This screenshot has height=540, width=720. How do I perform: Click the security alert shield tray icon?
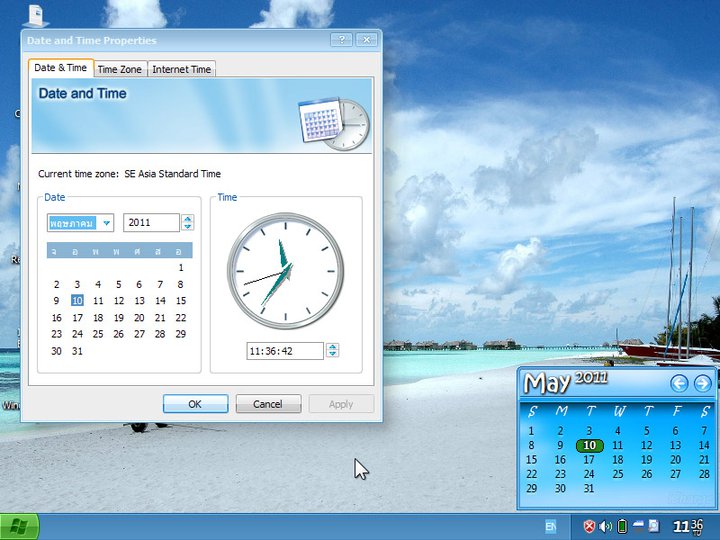589,526
